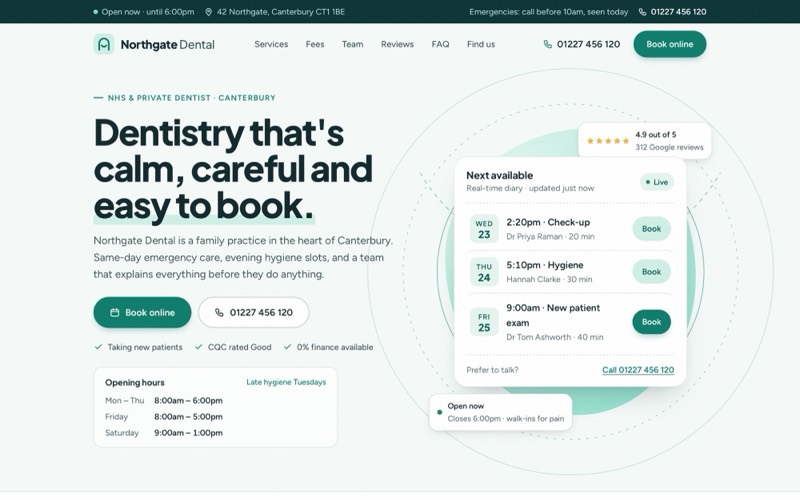
Task: Click the header Book online button
Action: [669, 44]
